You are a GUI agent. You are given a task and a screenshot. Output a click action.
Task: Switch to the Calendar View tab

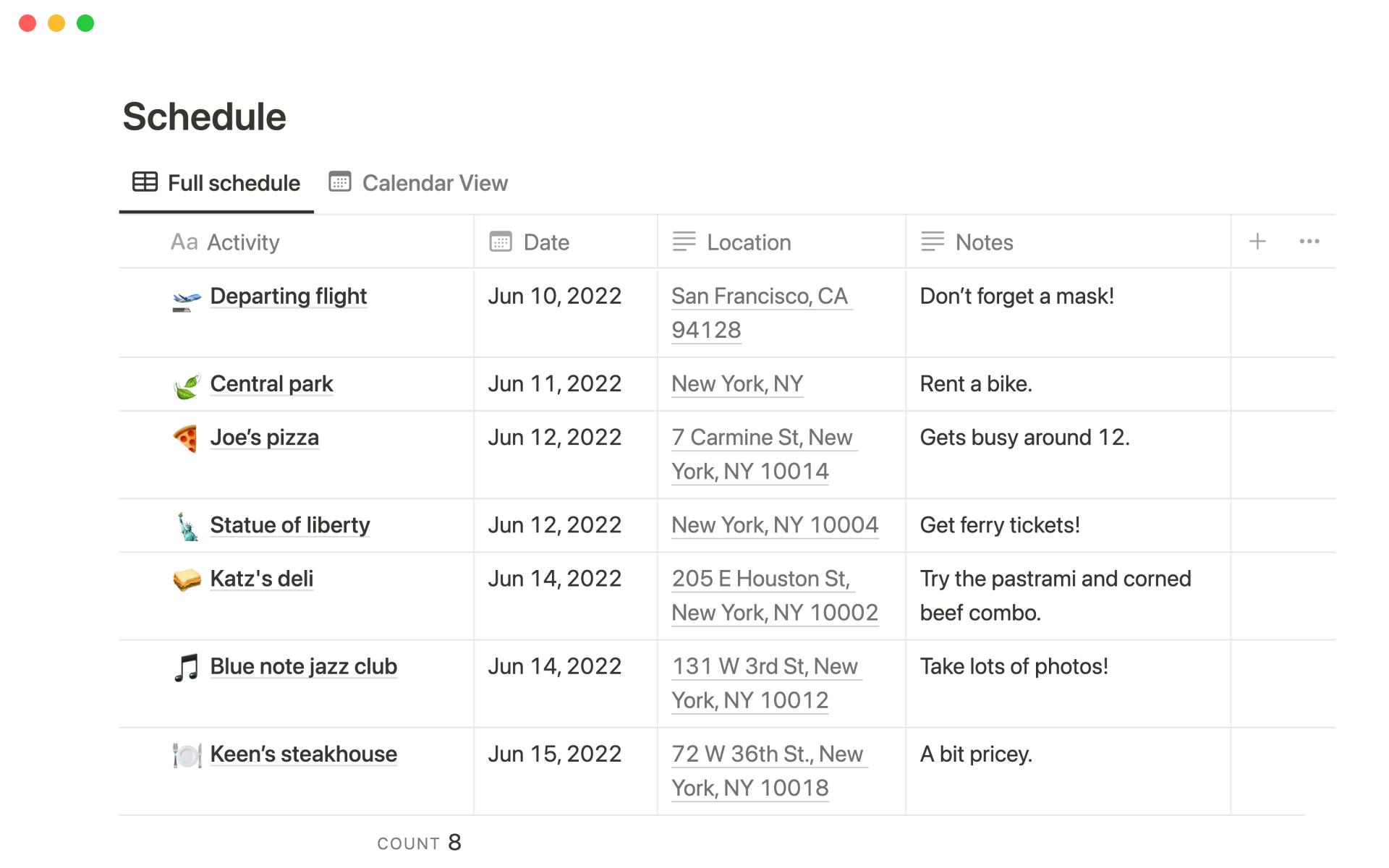point(418,183)
